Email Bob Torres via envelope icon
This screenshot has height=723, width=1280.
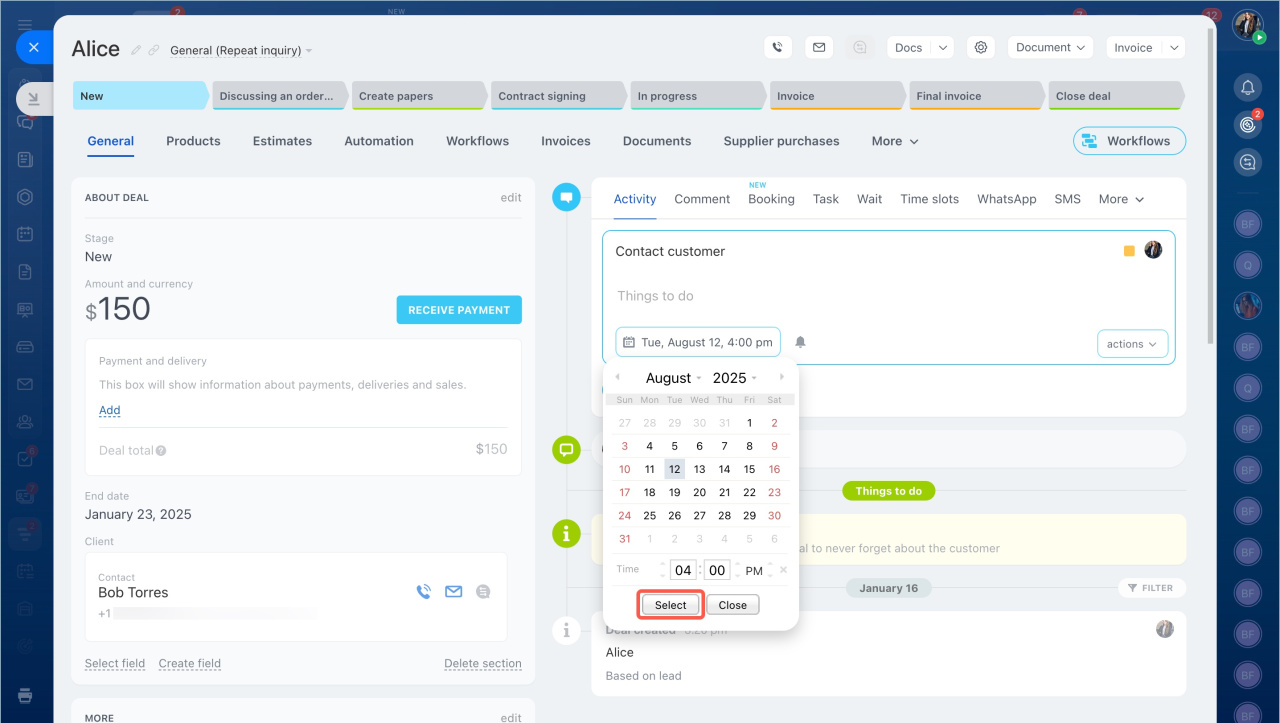coord(453,592)
